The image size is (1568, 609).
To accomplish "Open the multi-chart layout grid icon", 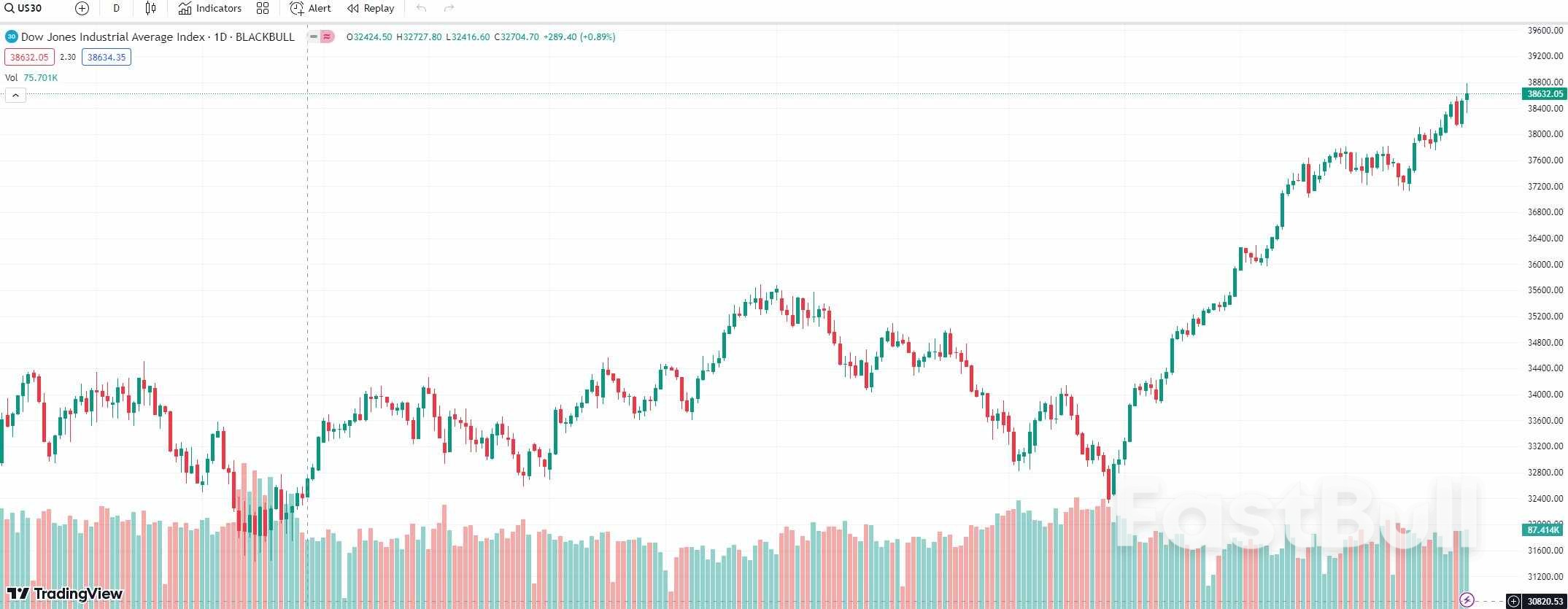I will tap(263, 8).
